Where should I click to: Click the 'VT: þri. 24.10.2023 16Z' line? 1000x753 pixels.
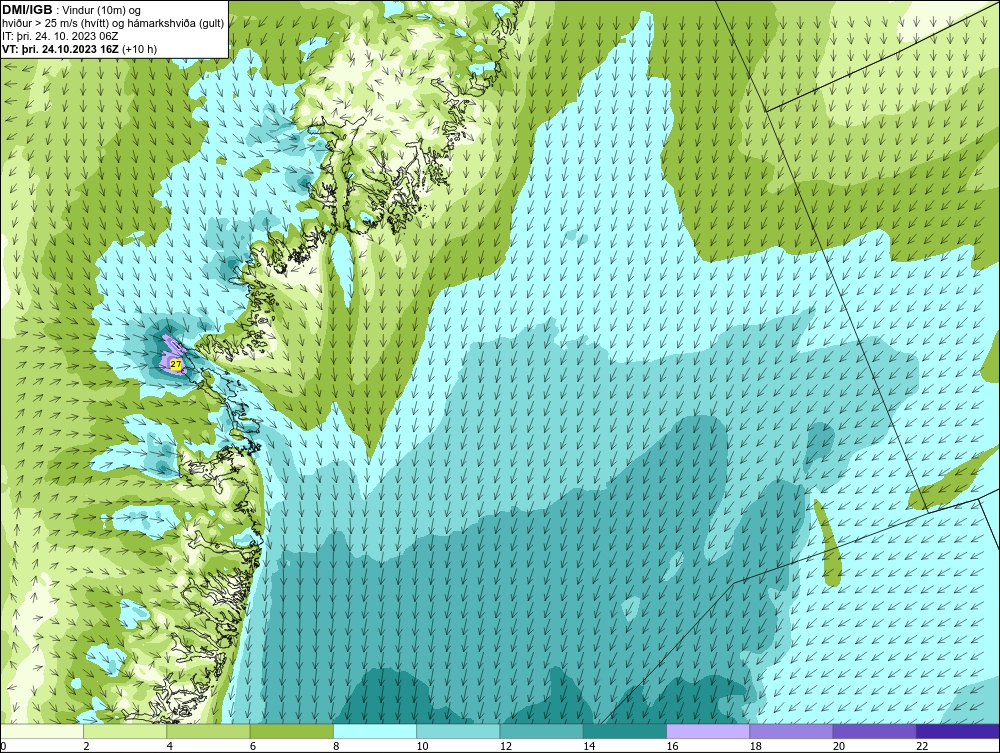click(x=60, y=49)
